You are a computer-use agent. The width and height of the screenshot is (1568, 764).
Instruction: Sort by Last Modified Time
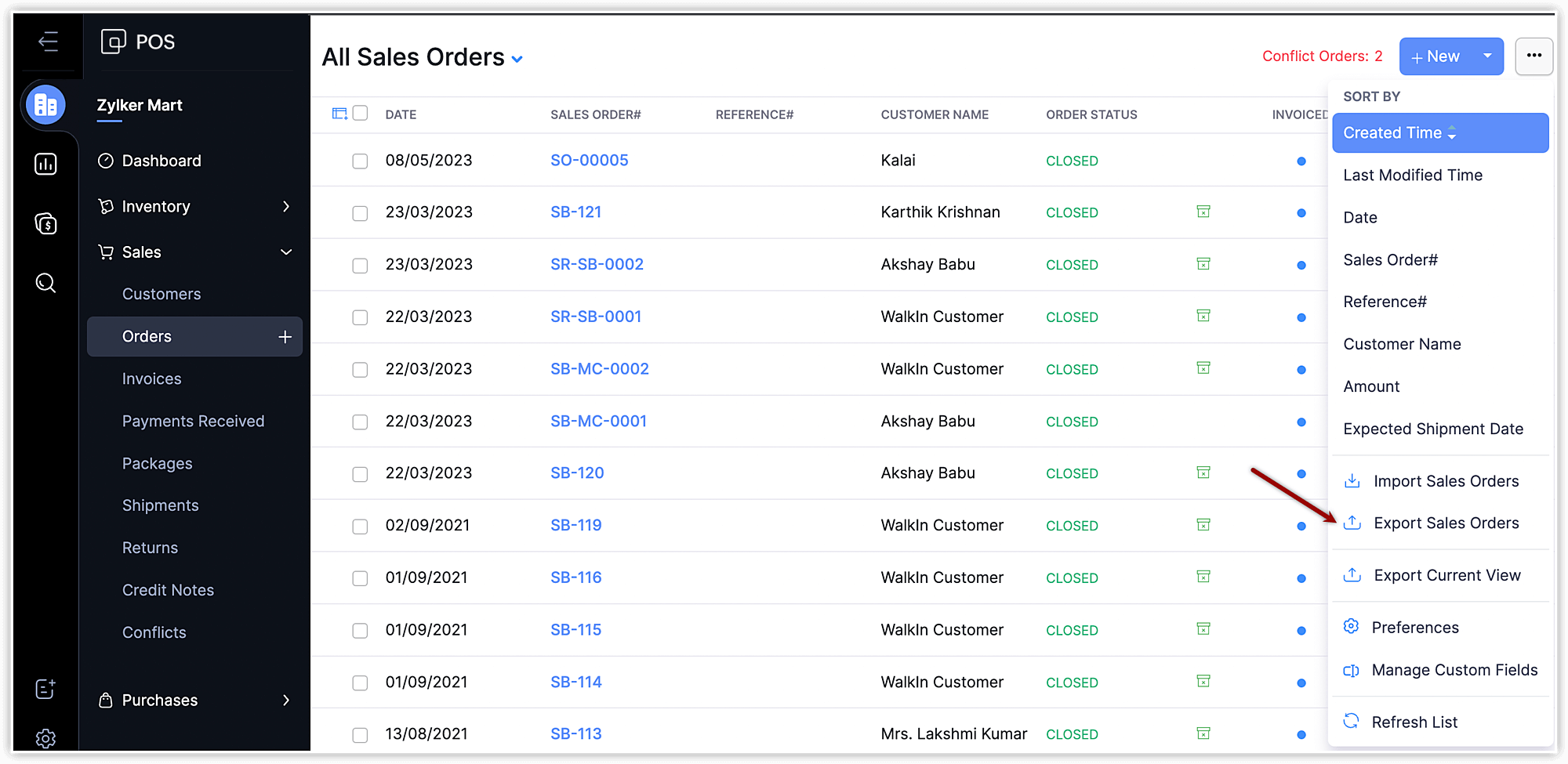[x=1412, y=175]
